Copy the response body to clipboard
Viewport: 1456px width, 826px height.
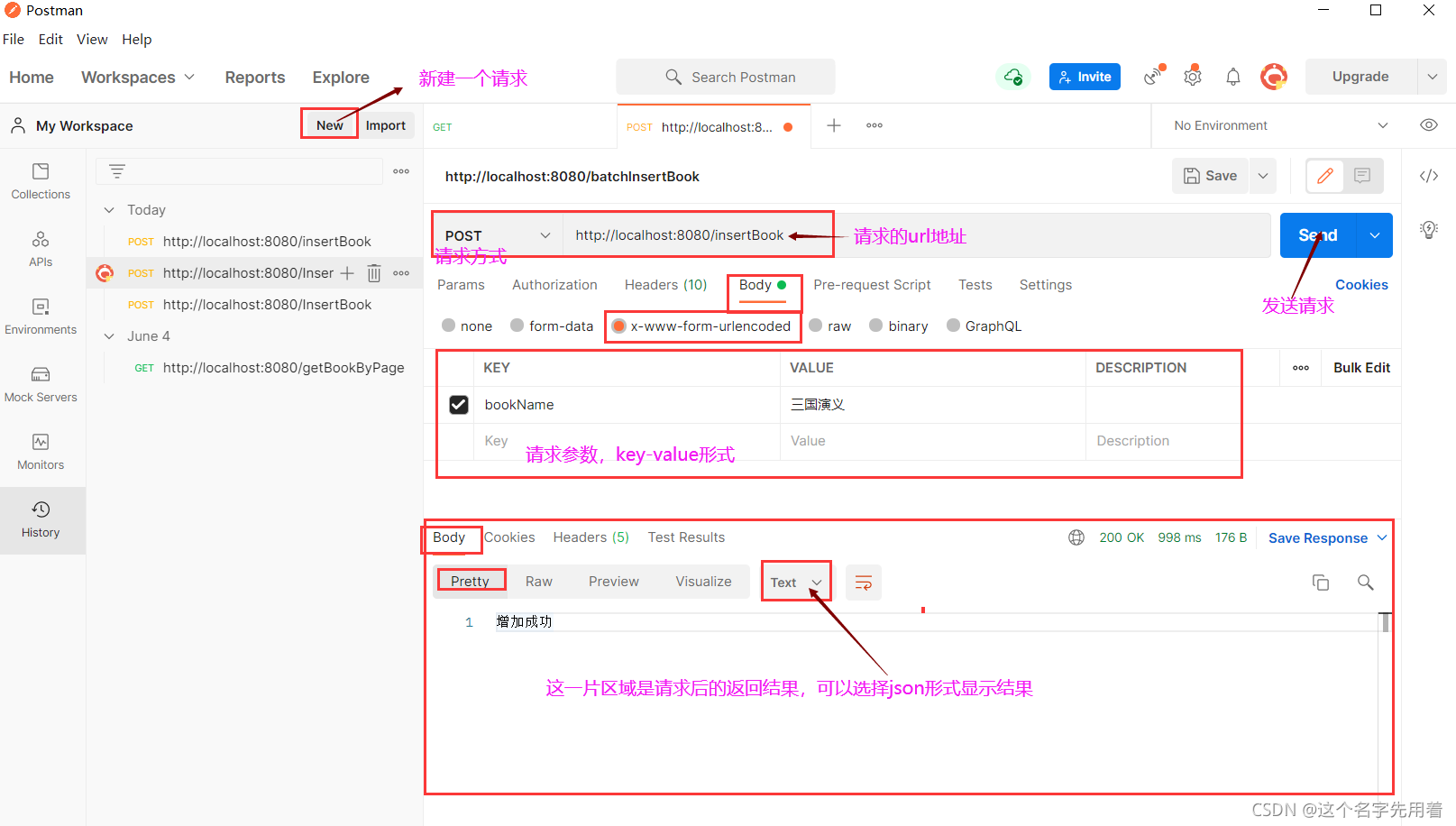[1321, 583]
